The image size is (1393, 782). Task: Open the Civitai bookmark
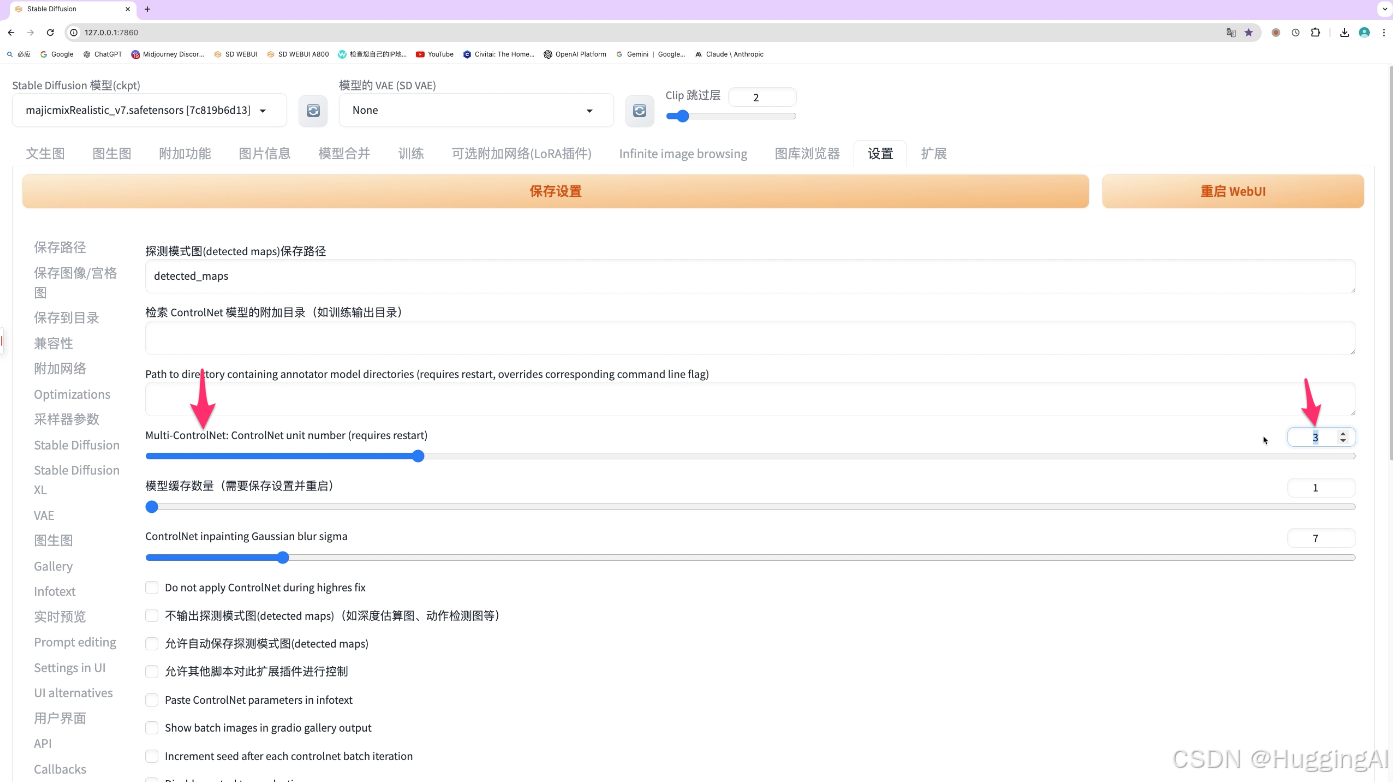point(498,54)
